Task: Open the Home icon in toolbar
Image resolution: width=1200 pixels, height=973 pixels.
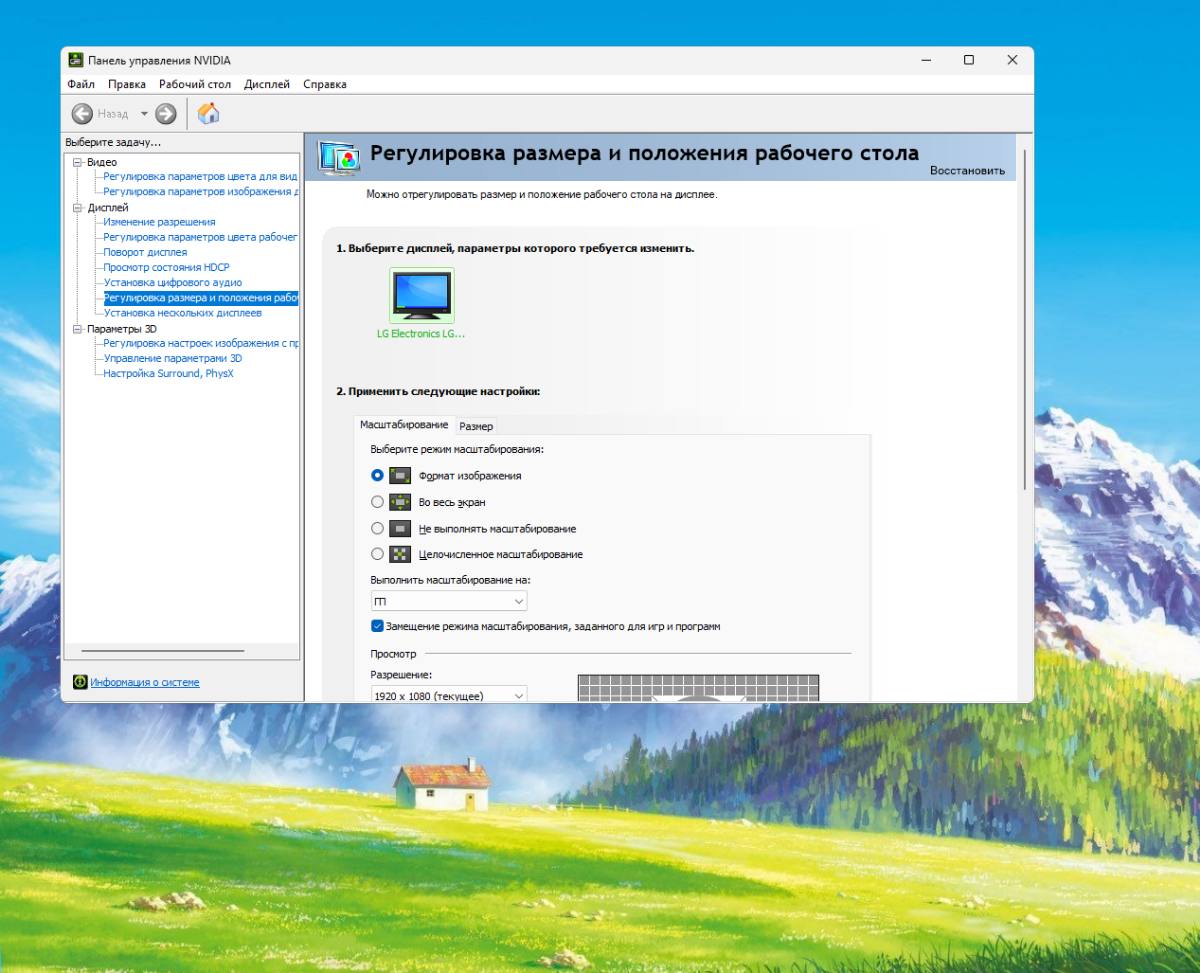Action: coord(208,114)
